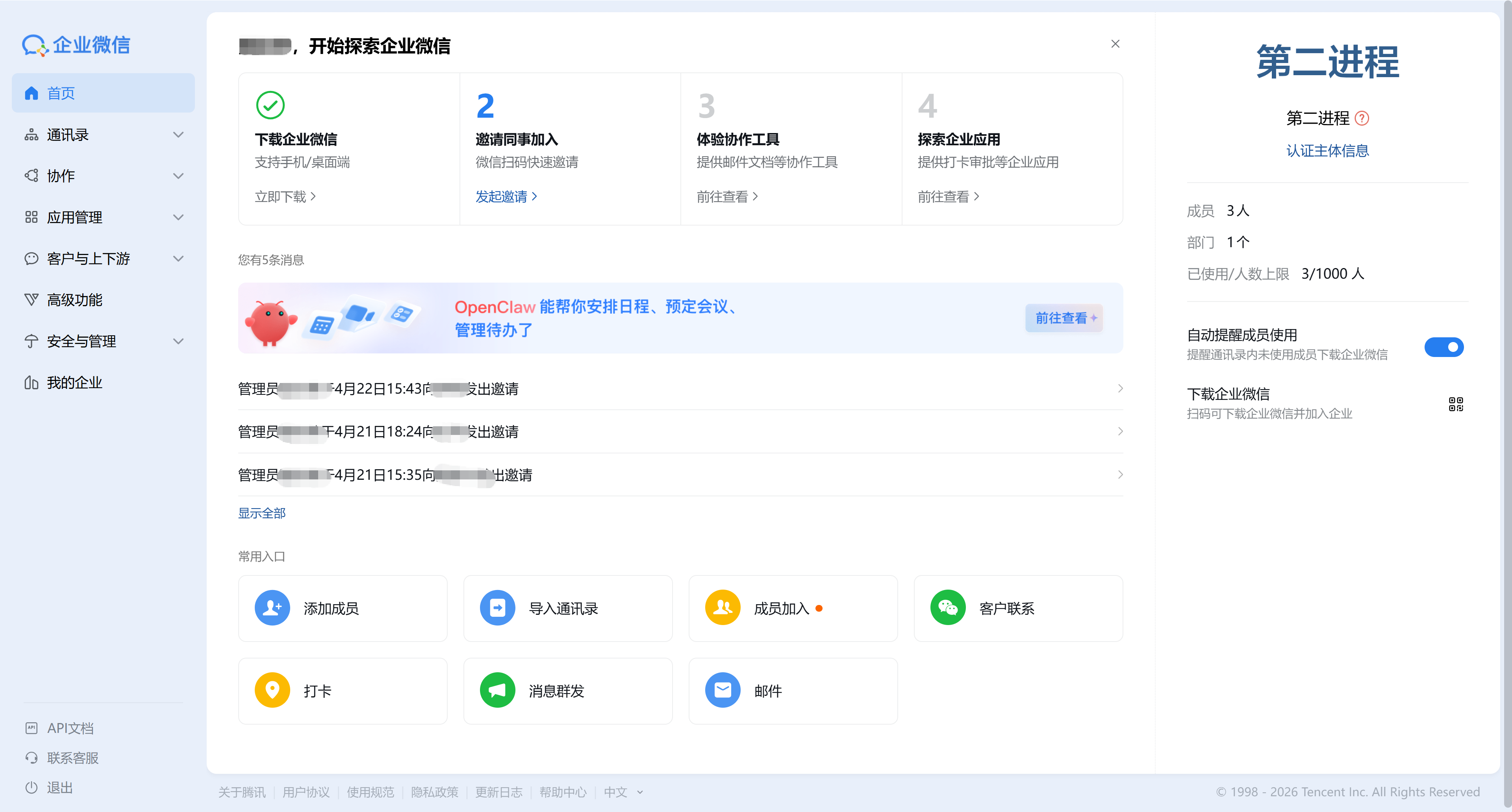The height and width of the screenshot is (812, 1512).
Task: Expand the 协作 sidebar menu
Action: click(x=178, y=176)
